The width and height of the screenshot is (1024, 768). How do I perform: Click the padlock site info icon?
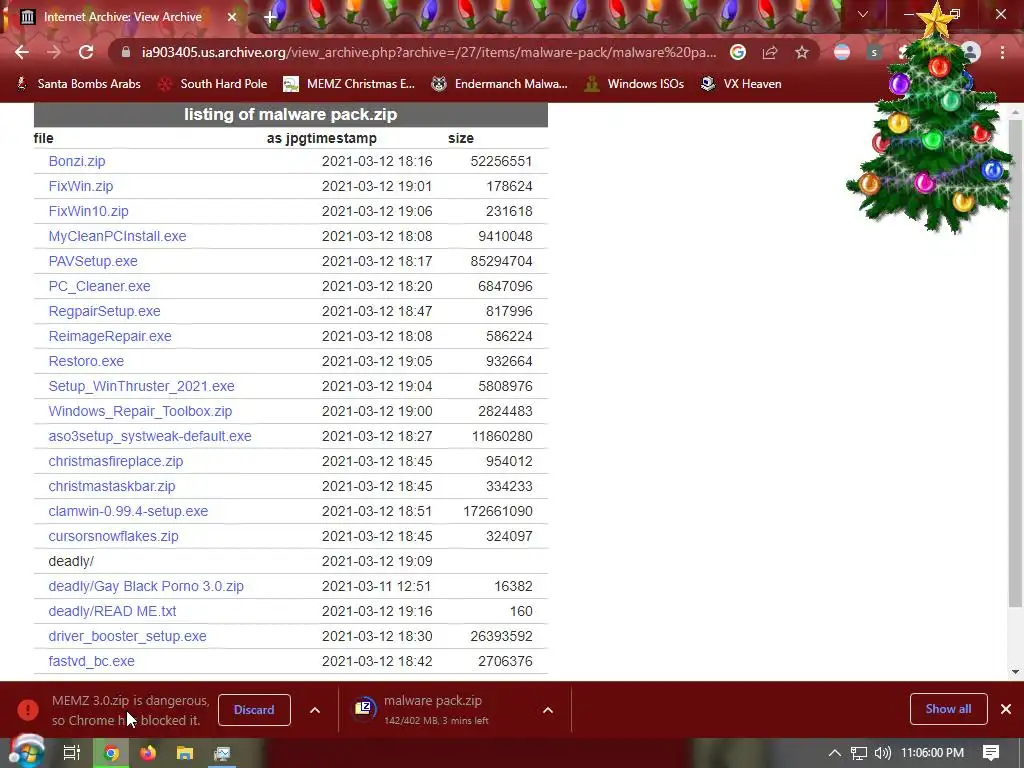coord(126,52)
